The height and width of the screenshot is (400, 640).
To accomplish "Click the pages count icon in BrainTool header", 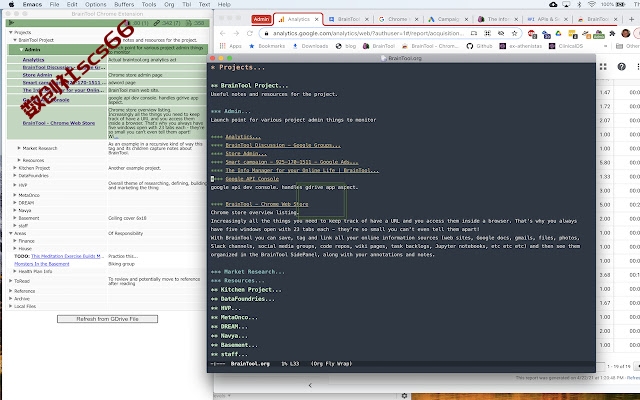I will [x=189, y=23].
